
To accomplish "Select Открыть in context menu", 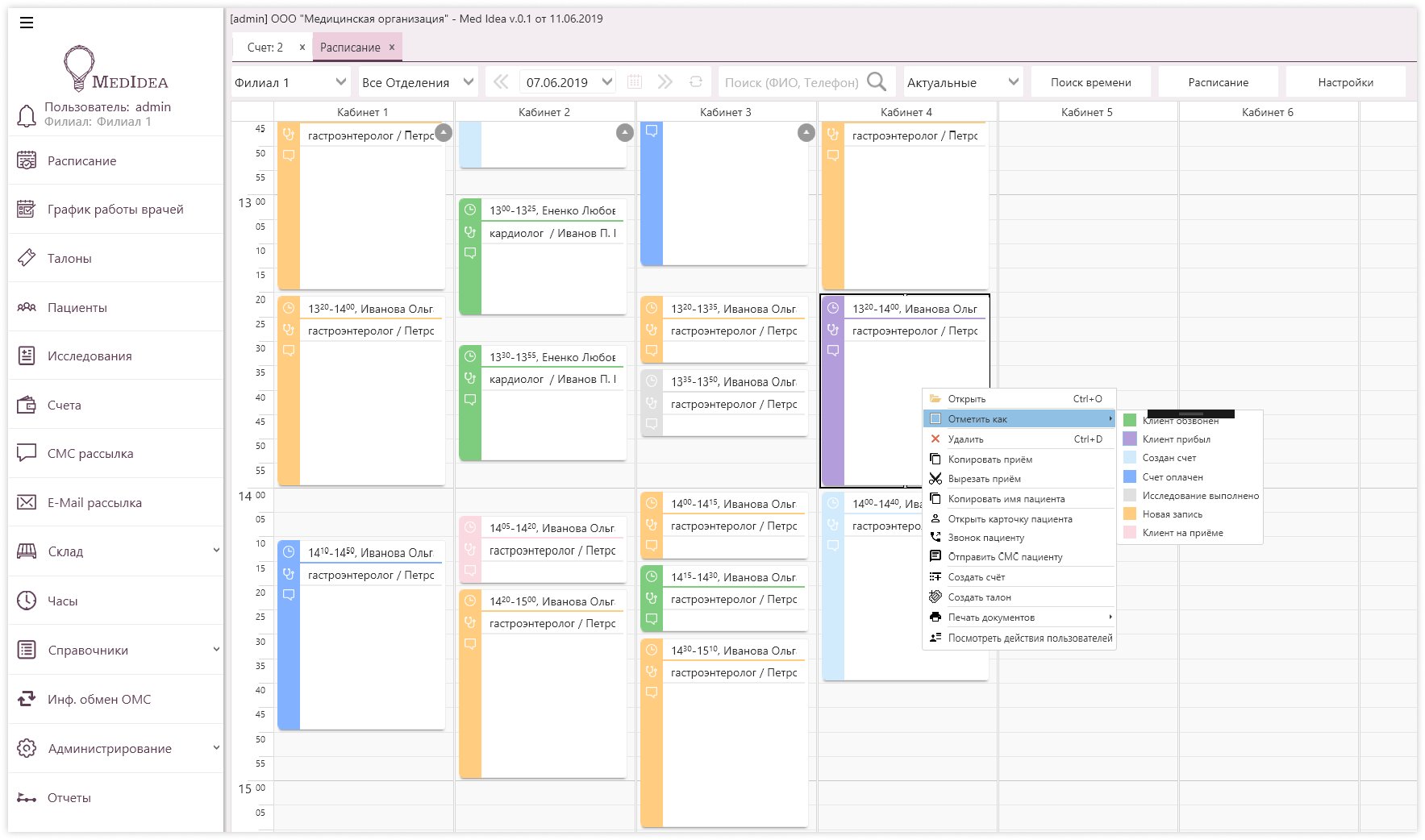I will (1019, 399).
